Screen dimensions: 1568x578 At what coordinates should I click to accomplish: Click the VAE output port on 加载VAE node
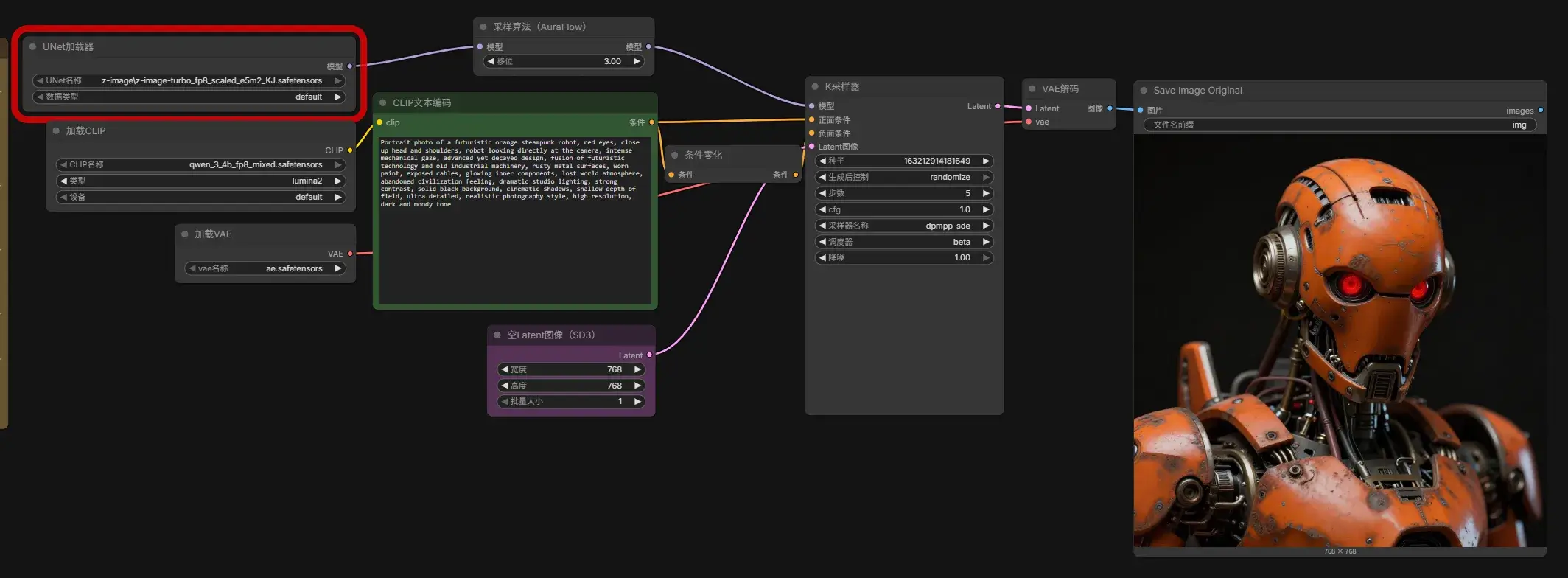(x=350, y=254)
